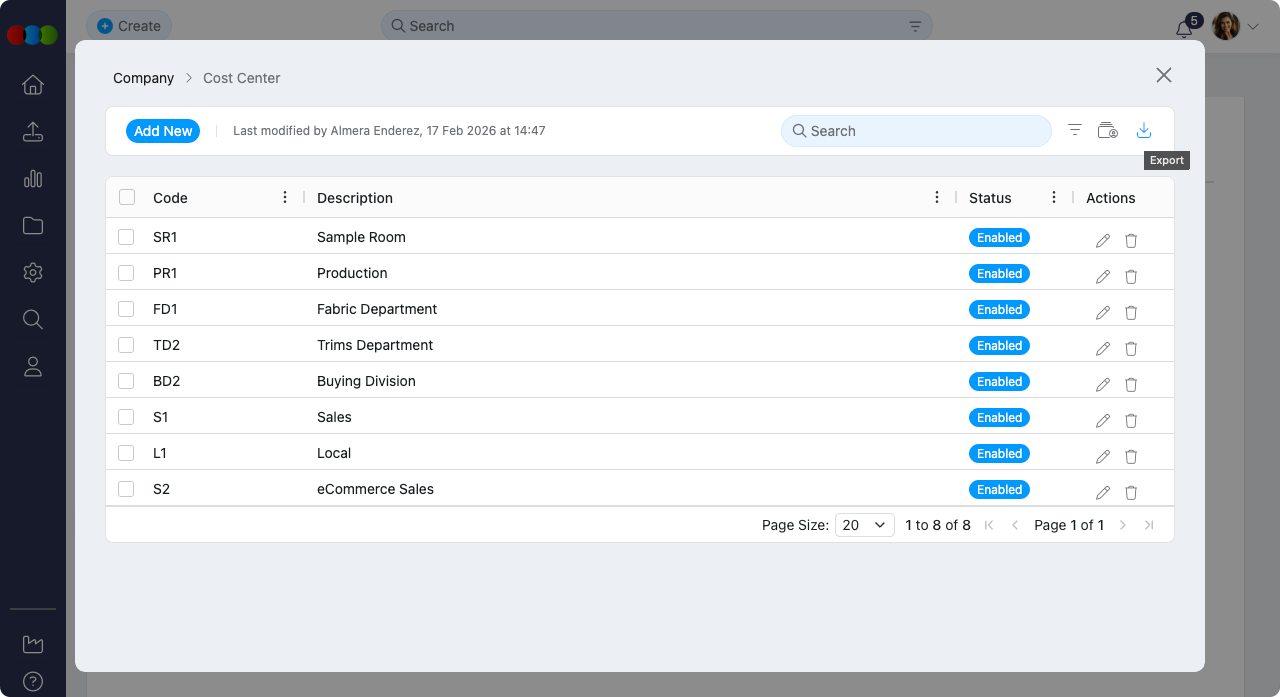
Task: Open notifications bell with 5 badge
Action: click(x=1184, y=29)
